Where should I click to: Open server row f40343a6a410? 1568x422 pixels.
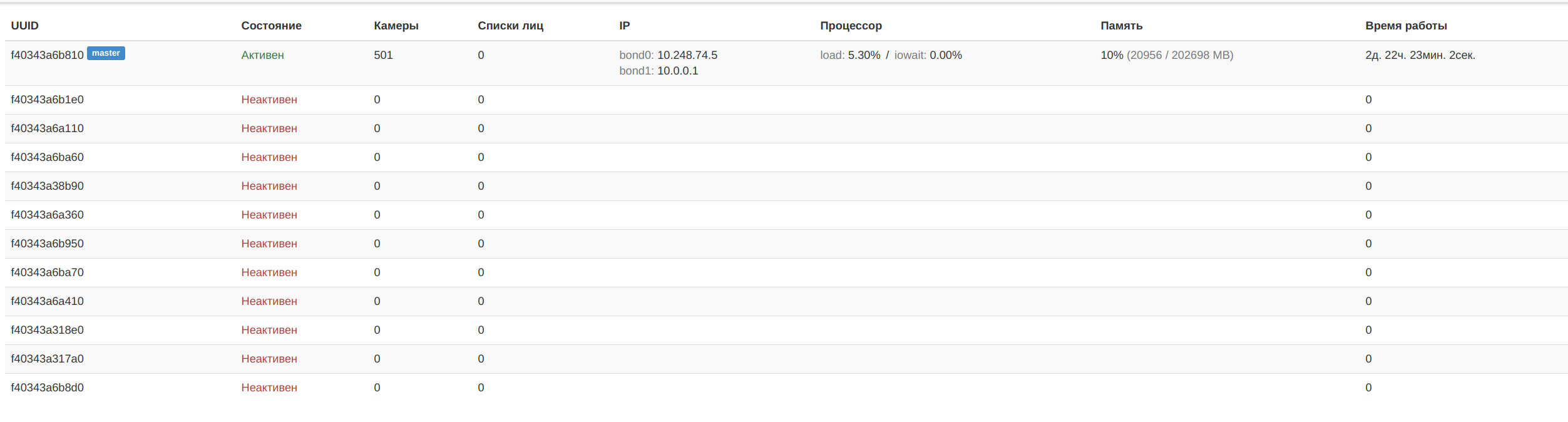coord(786,301)
